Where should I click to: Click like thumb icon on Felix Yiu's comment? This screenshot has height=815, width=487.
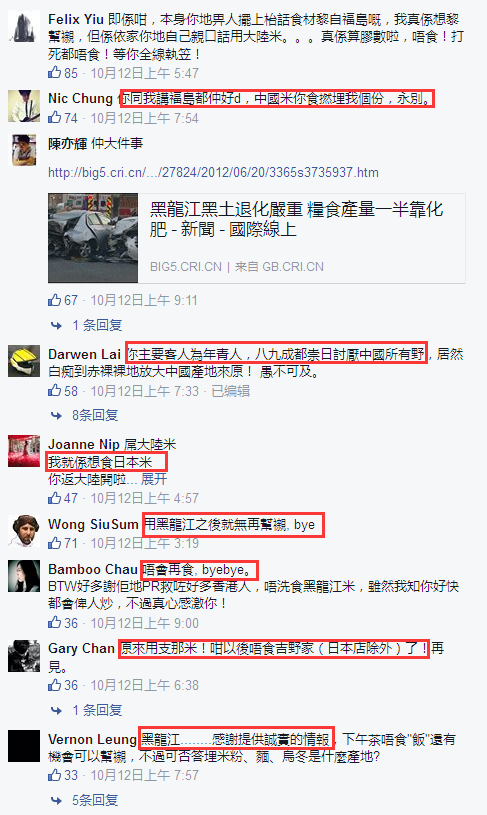click(55, 72)
